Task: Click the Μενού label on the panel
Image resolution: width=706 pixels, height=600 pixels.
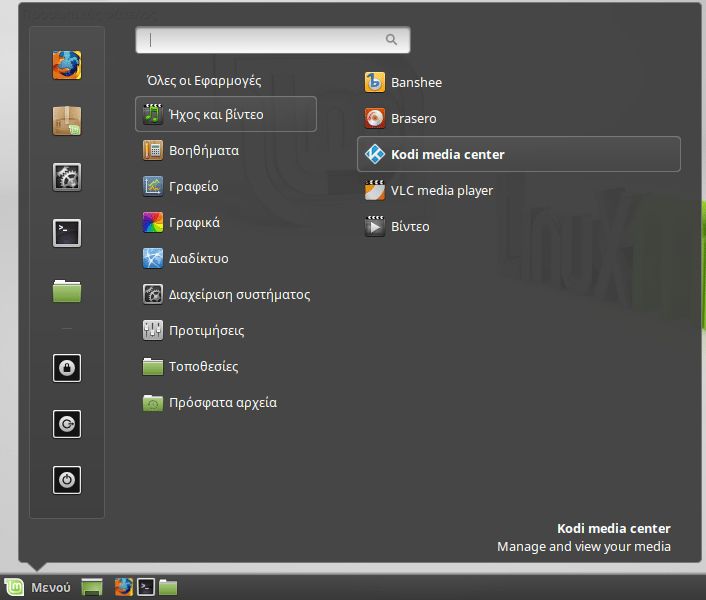Action: coord(51,587)
